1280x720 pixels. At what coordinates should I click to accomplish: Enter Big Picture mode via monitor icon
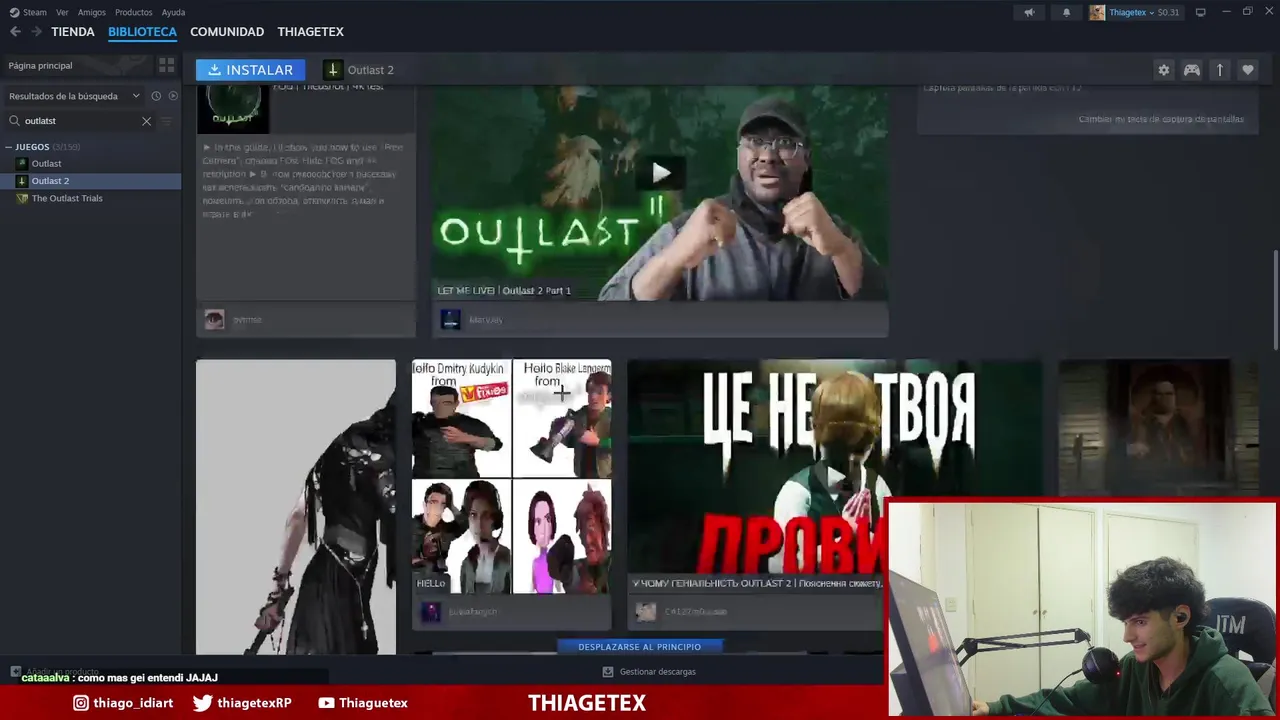(x=1200, y=12)
